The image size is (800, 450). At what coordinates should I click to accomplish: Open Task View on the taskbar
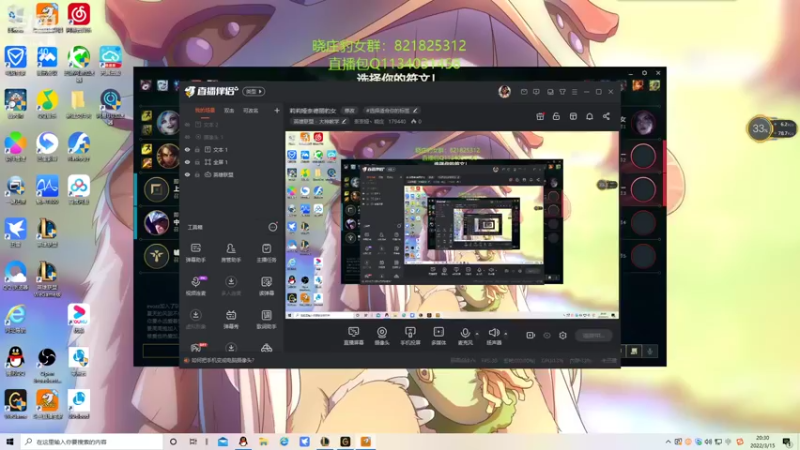tap(193, 441)
